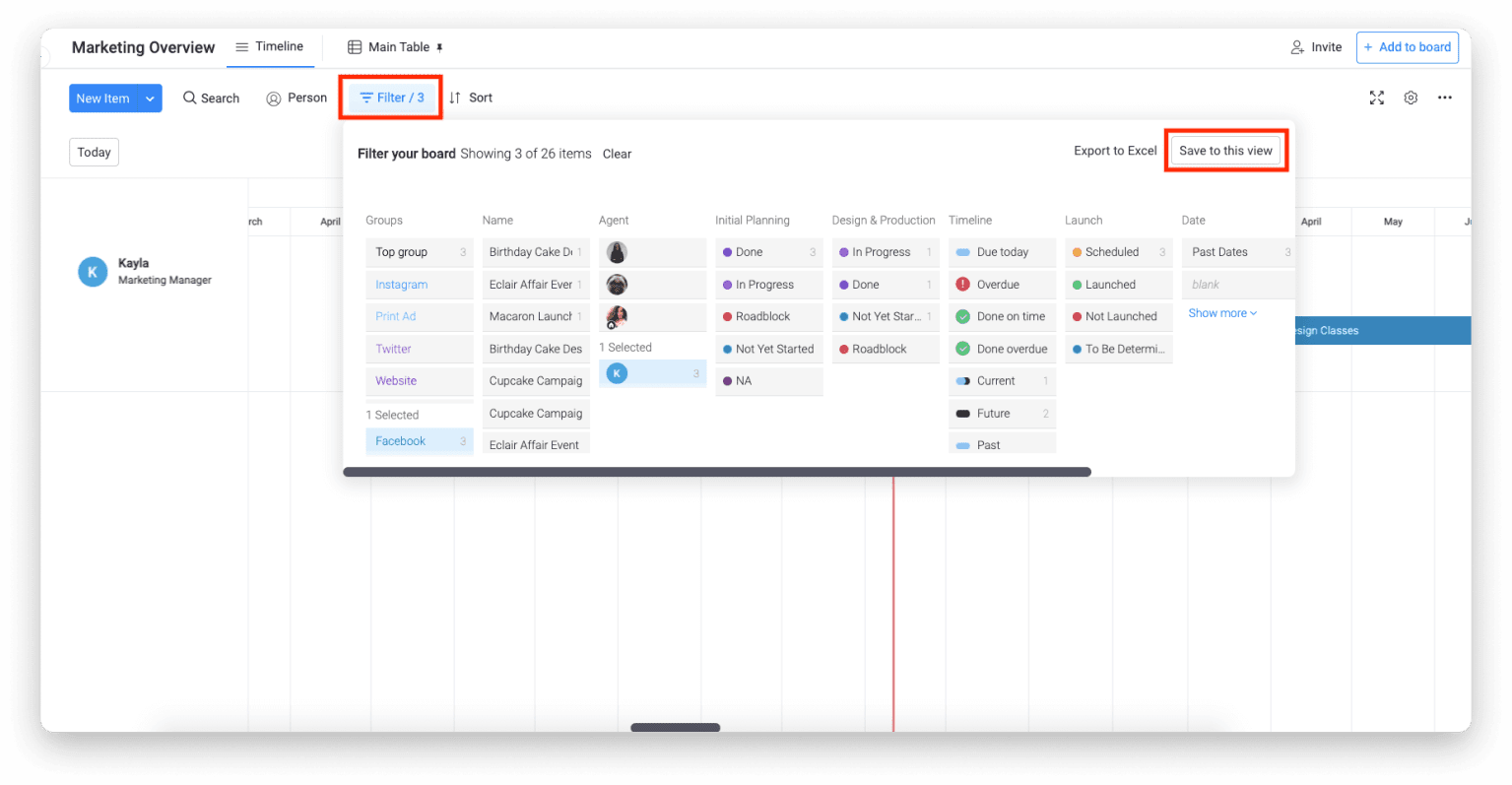
Task: Click the Overdue timeline filter
Action: [1002, 285]
